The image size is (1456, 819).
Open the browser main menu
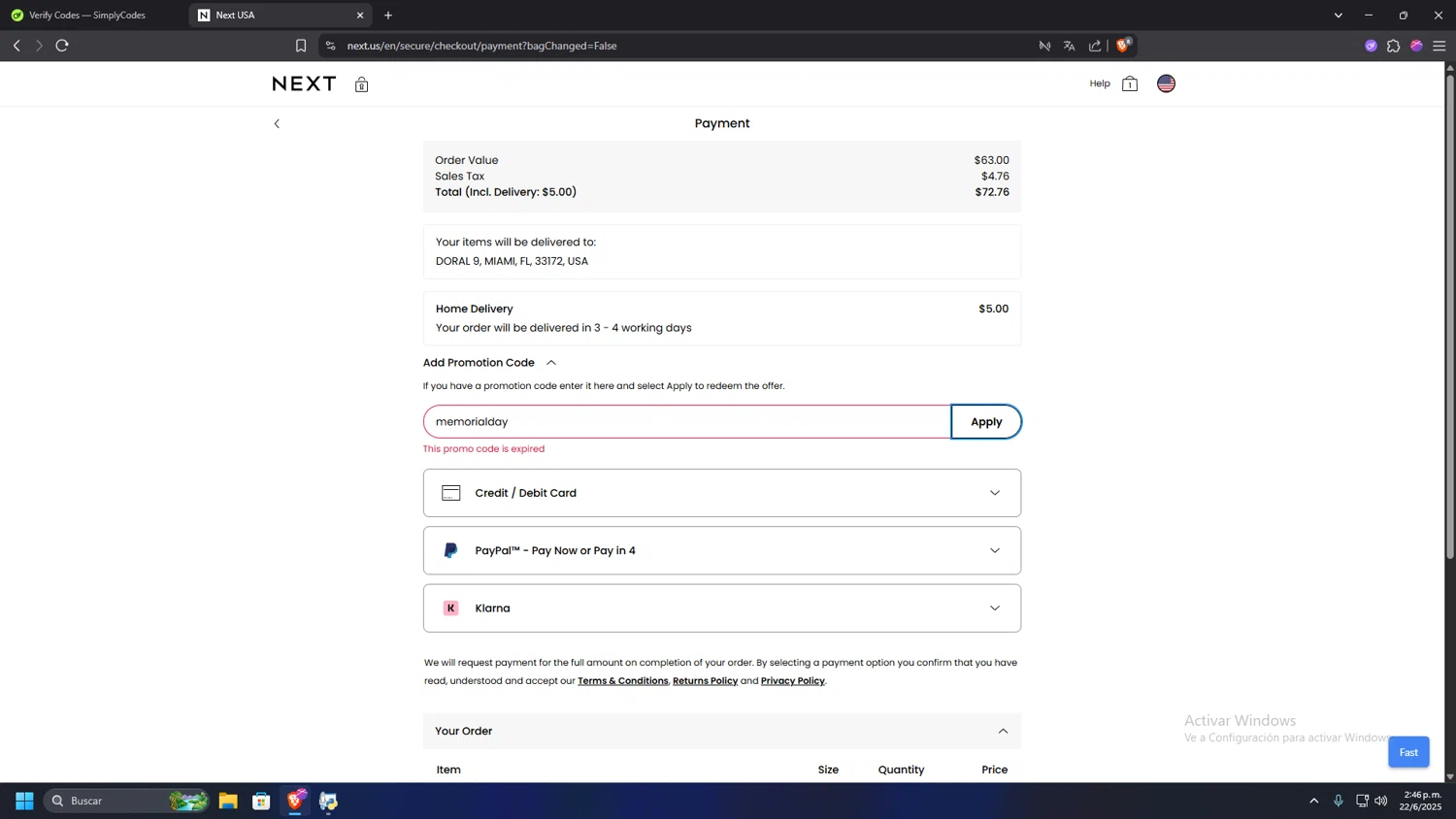(1439, 46)
